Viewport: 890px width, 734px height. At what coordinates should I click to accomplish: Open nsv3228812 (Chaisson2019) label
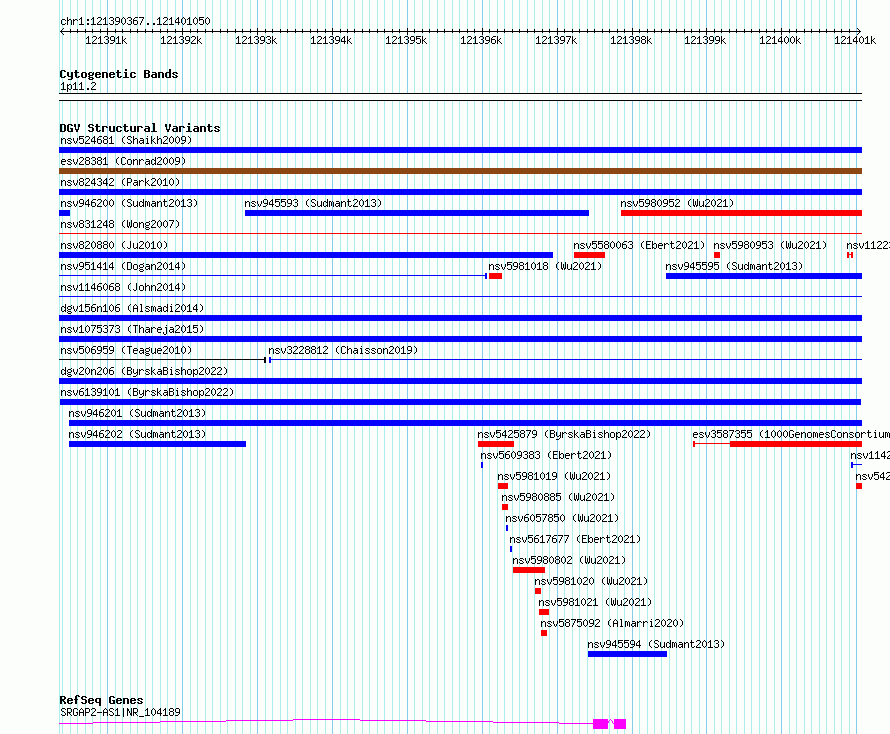(x=343, y=350)
